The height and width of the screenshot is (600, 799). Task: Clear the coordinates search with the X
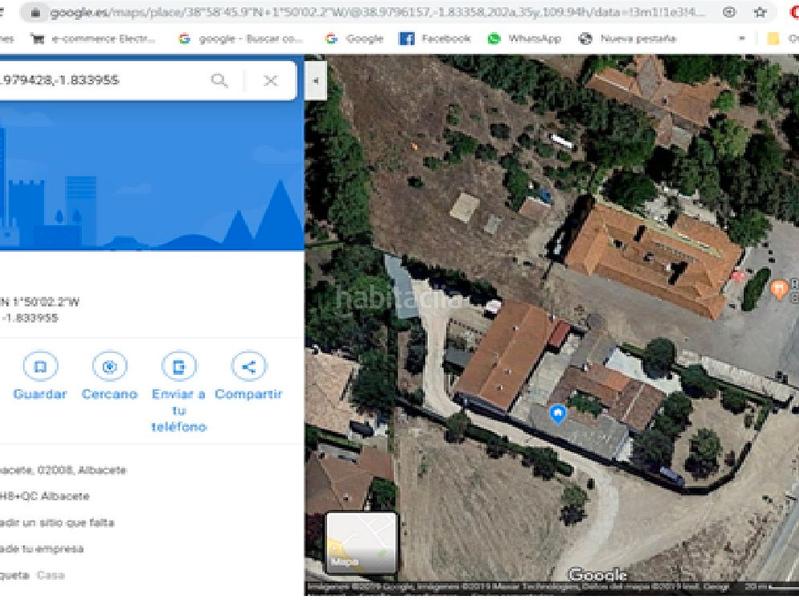270,80
